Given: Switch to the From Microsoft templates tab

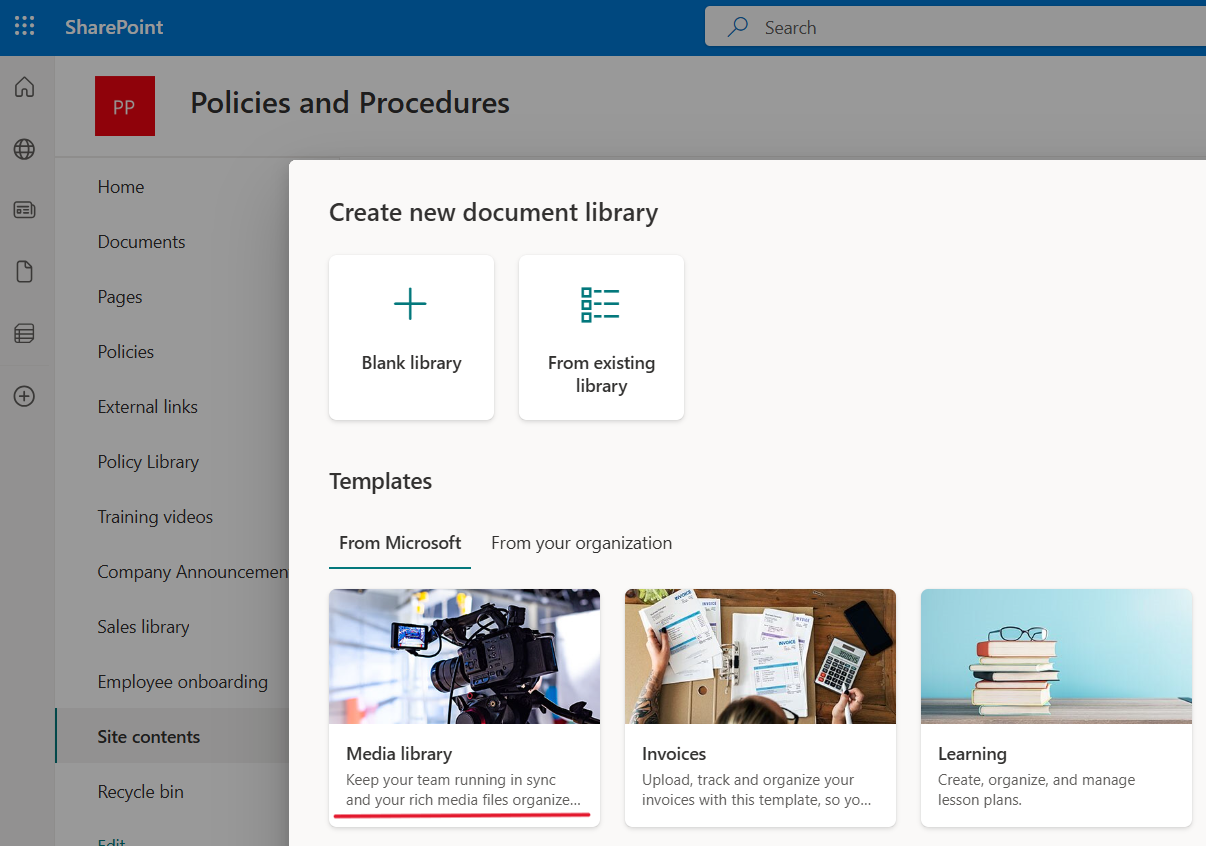Looking at the screenshot, I should coord(399,542).
